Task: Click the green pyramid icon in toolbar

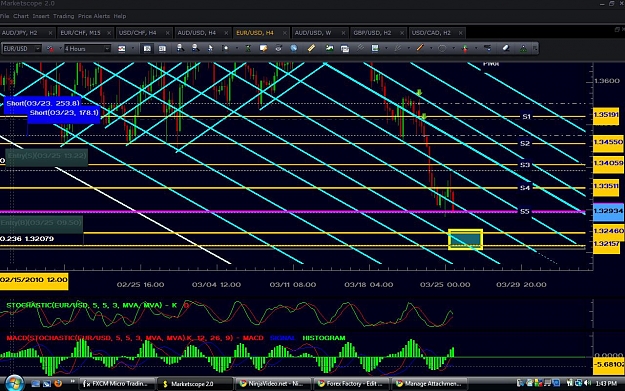Action: coord(523,48)
